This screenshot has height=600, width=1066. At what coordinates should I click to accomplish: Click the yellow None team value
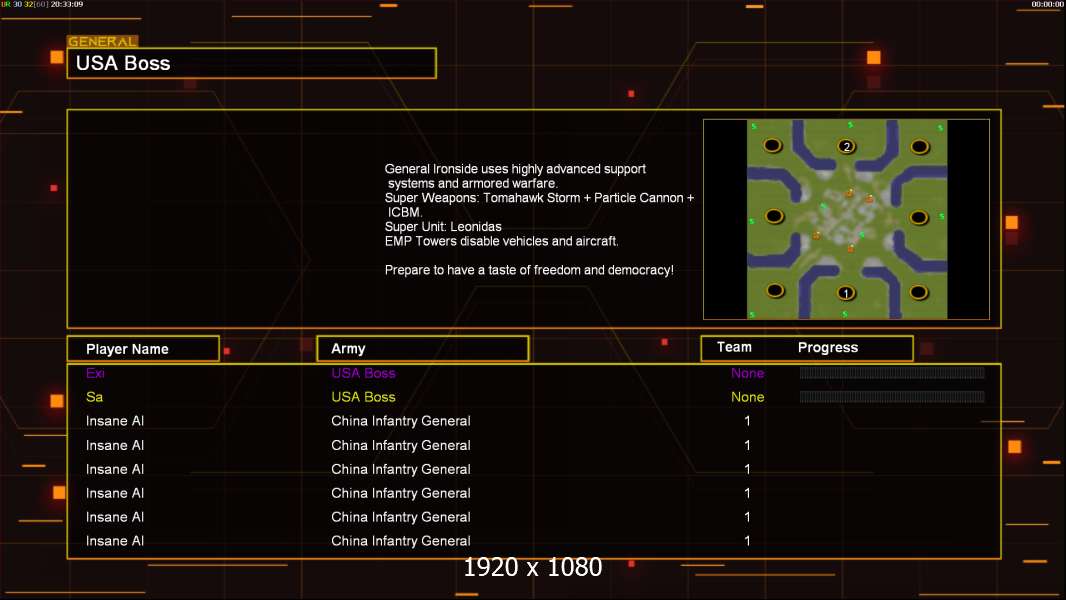pos(747,397)
